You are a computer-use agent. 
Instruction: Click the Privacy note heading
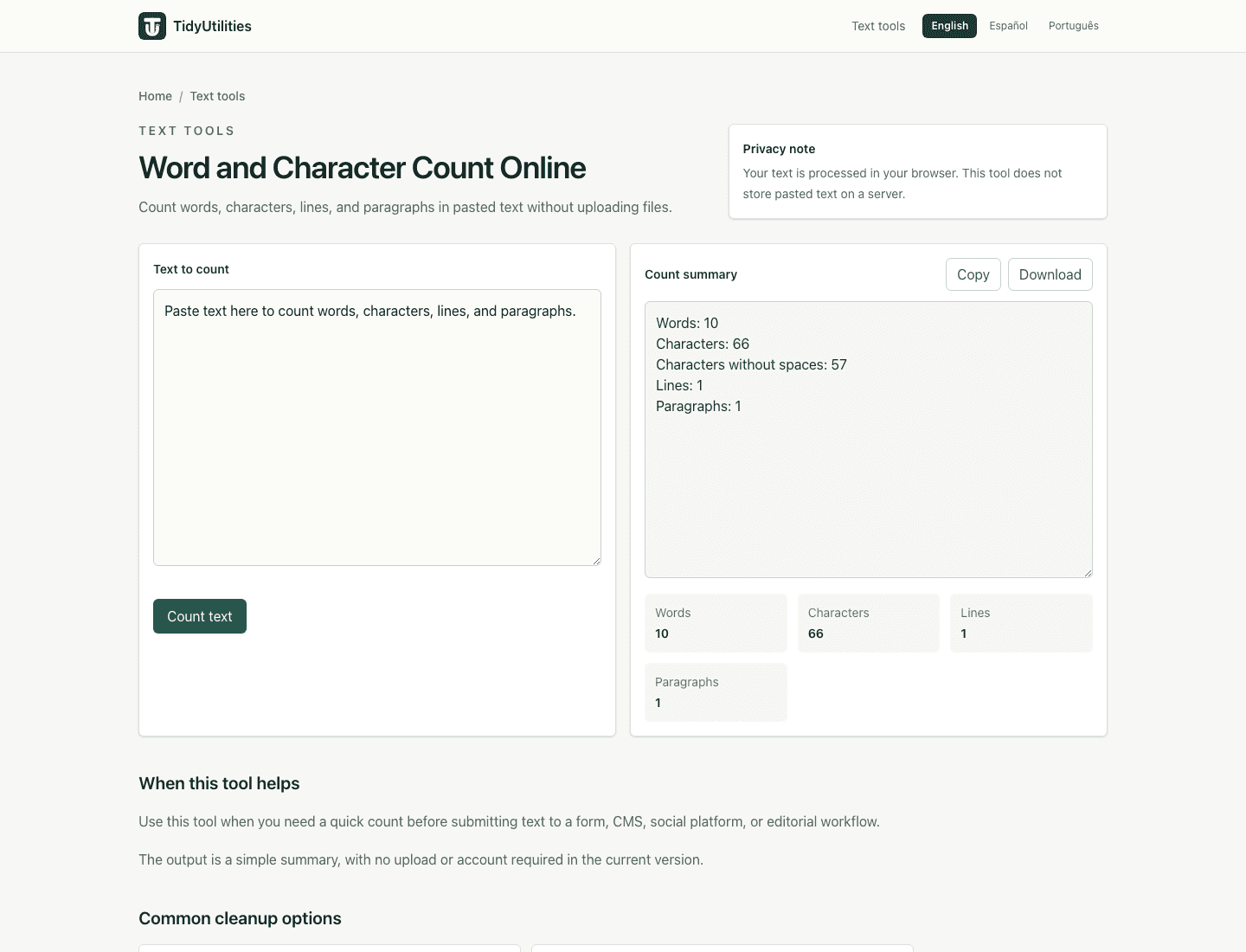(779, 149)
